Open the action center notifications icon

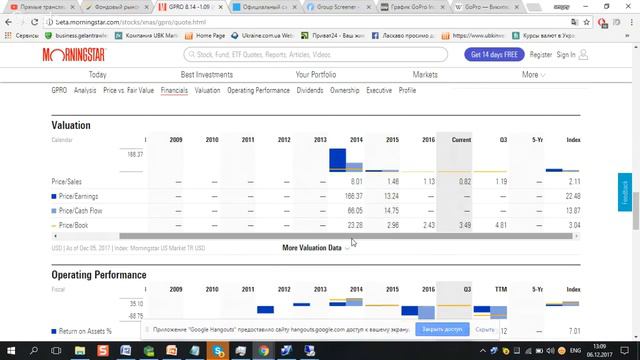624,351
